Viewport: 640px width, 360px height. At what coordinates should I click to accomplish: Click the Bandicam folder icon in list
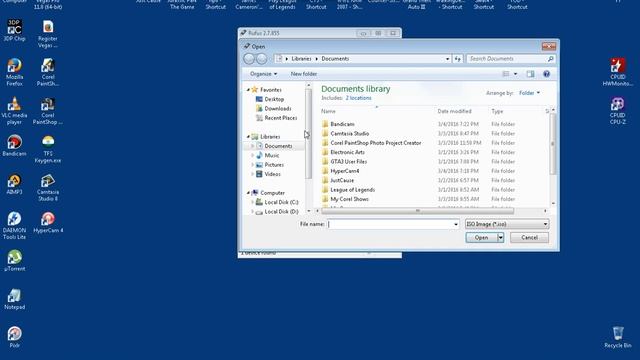pyautogui.click(x=325, y=124)
